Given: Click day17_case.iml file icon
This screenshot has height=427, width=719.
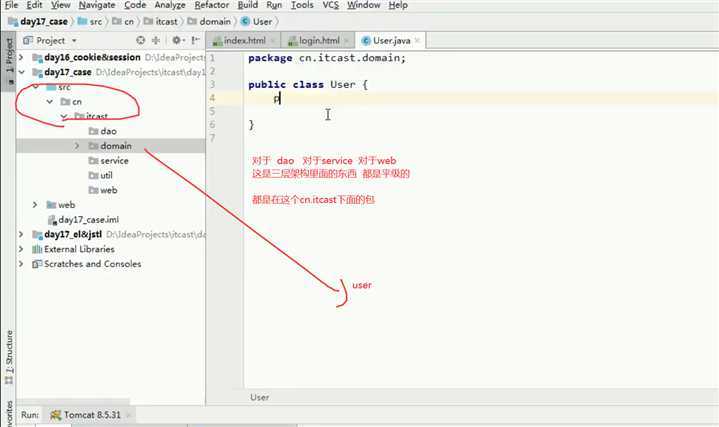Looking at the screenshot, I should (52, 220).
